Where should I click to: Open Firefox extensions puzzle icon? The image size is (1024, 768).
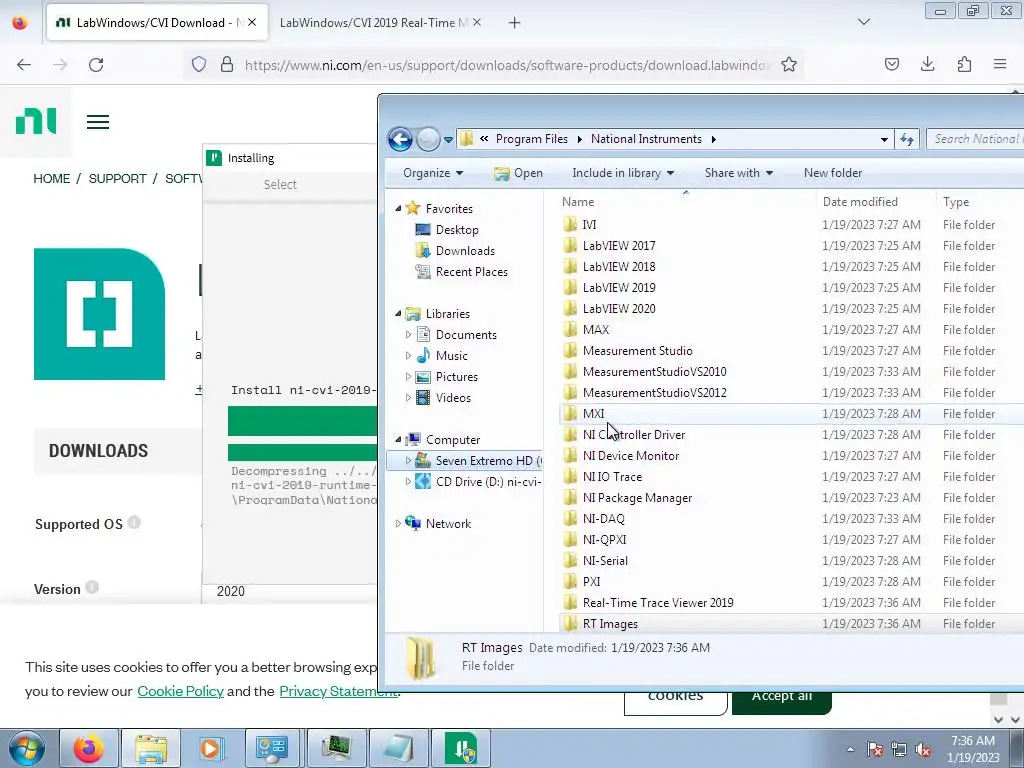(964, 64)
